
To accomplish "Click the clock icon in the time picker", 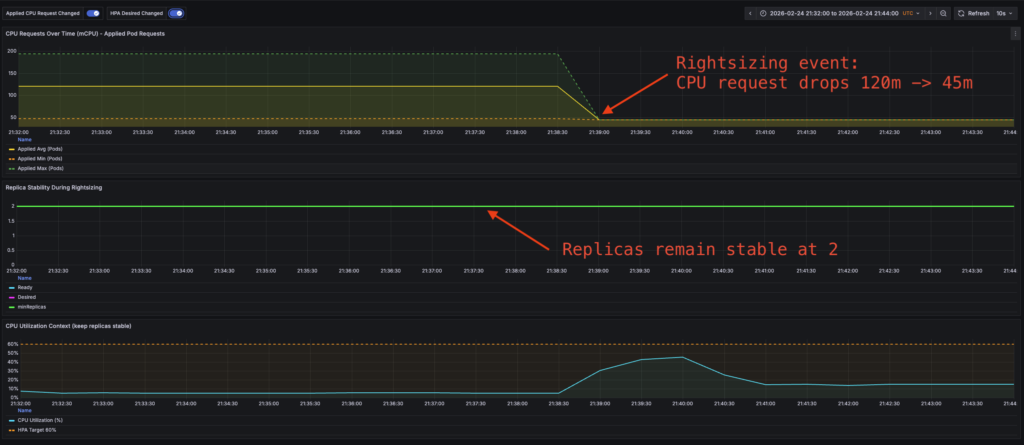I will pos(763,13).
